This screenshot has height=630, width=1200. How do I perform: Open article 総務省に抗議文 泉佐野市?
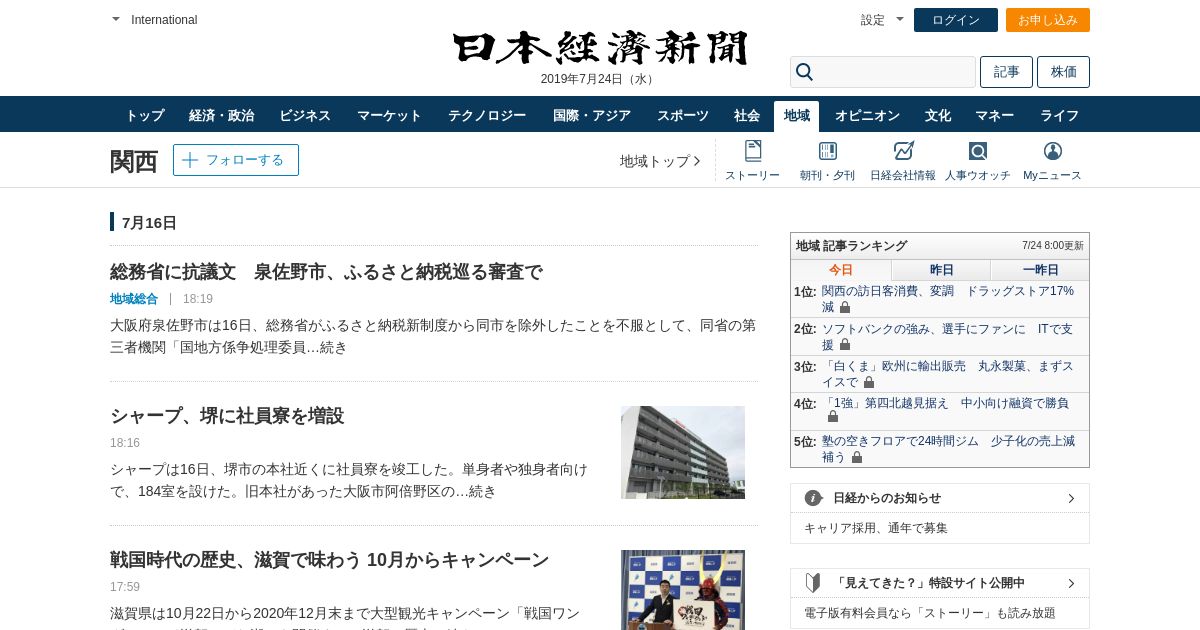(x=326, y=272)
